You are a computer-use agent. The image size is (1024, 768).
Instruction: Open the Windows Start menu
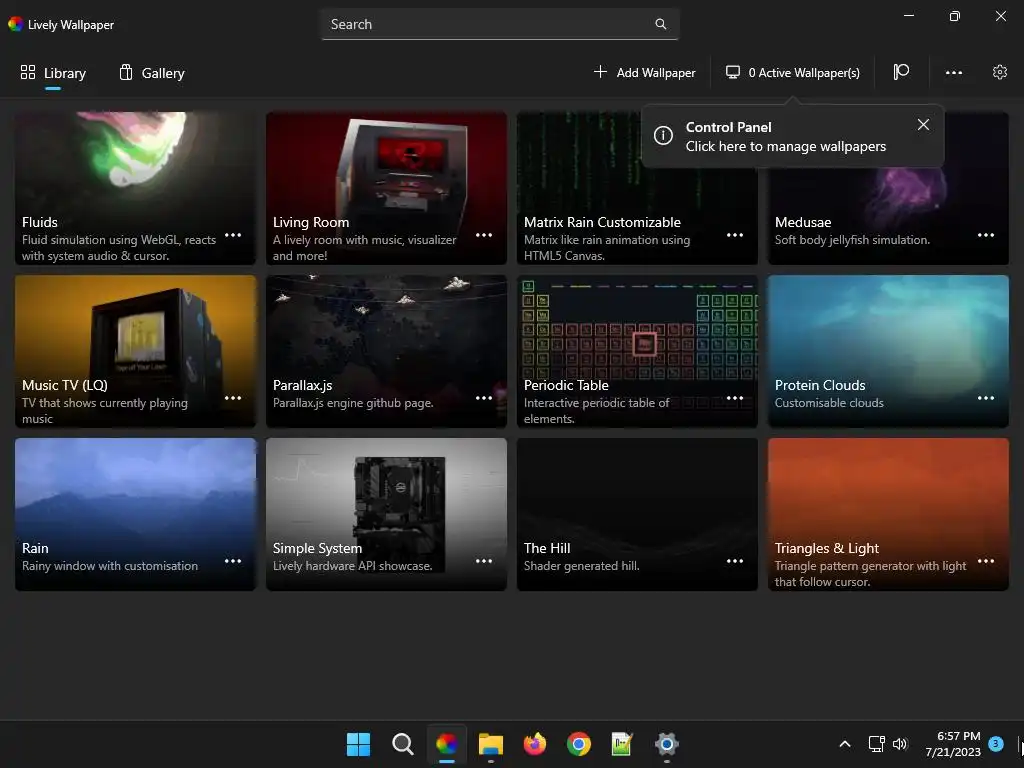[358, 744]
